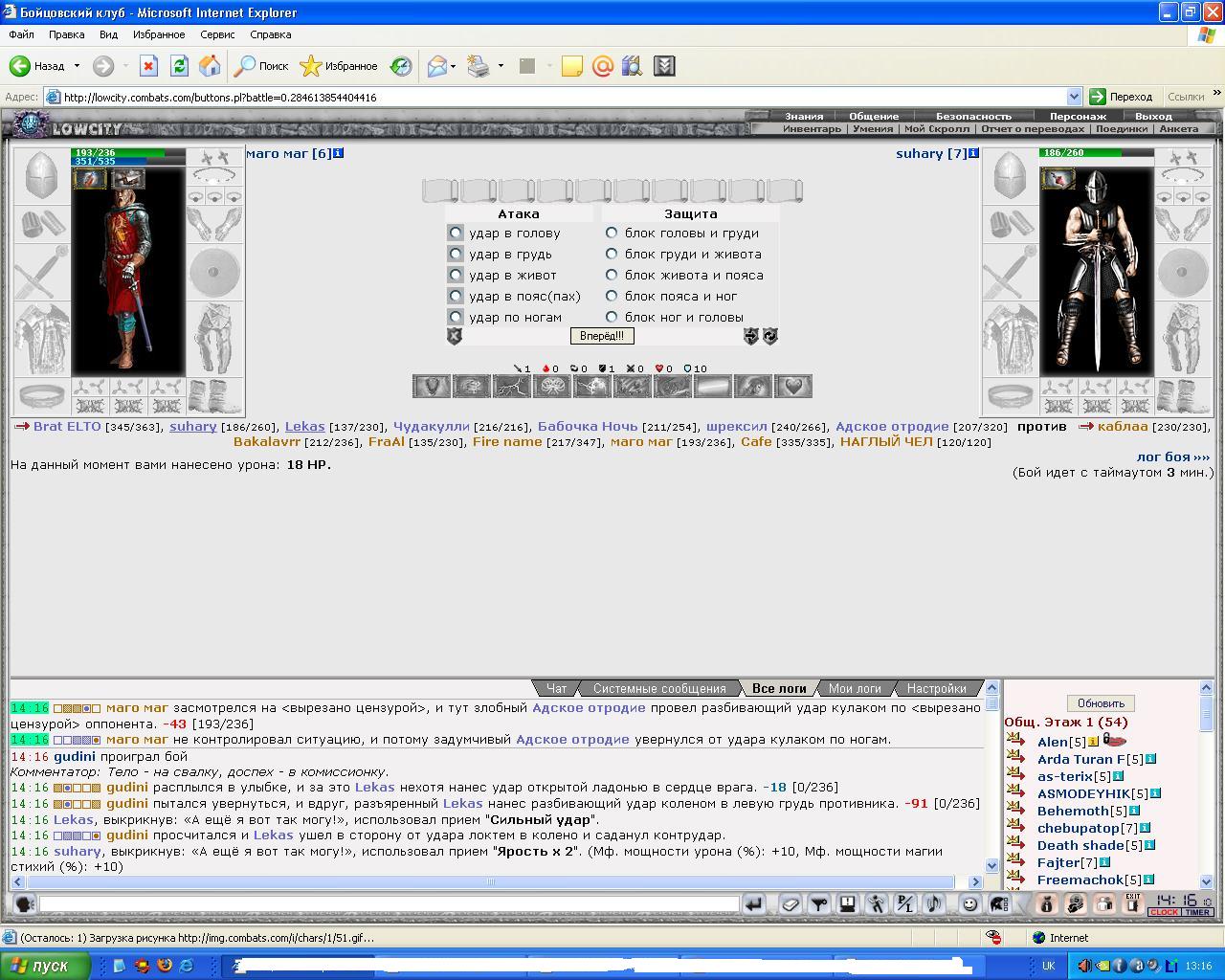The height and width of the screenshot is (980, 1225).
Task: Click the chat filter funnel icon
Action: click(x=818, y=903)
